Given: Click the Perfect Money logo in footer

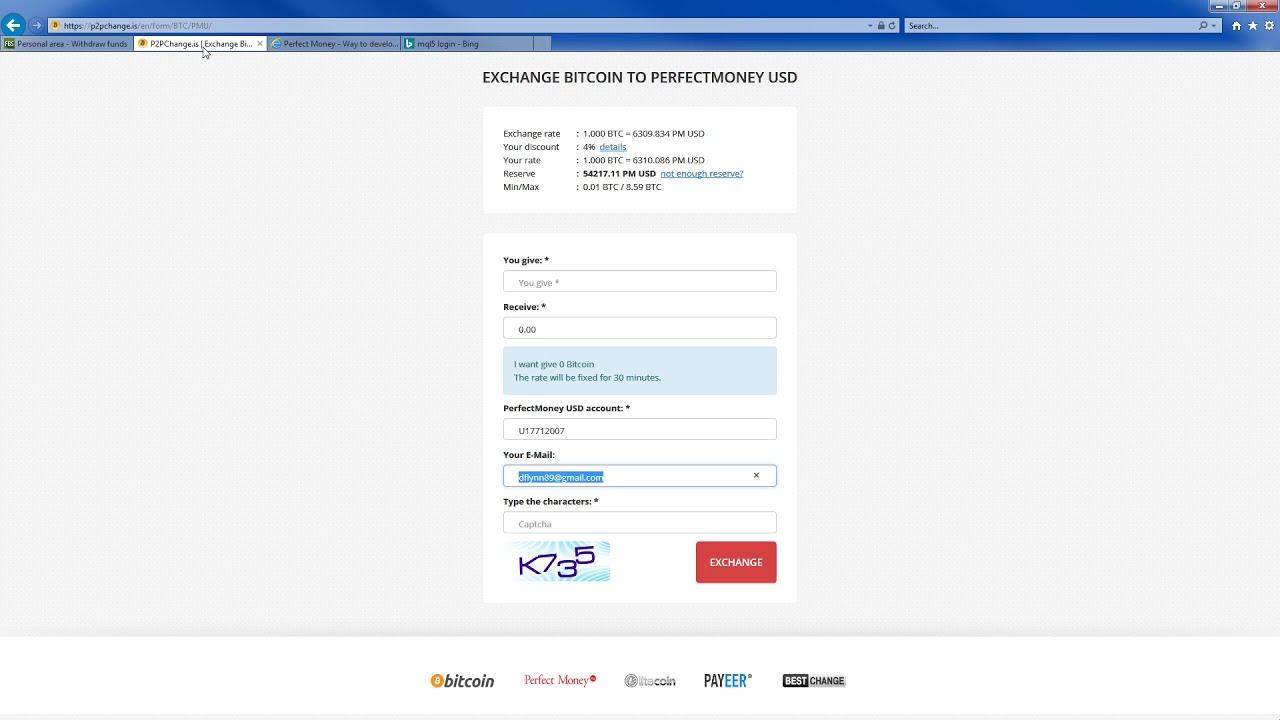Looking at the screenshot, I should click(x=560, y=680).
